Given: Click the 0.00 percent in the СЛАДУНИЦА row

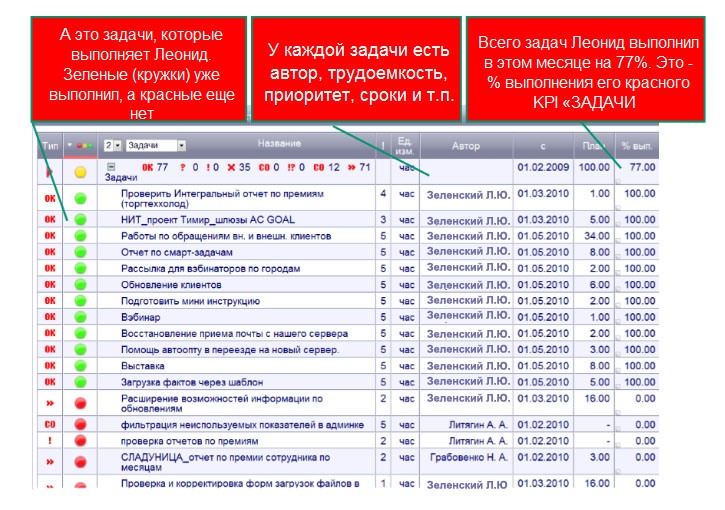Looking at the screenshot, I should coord(645,457).
